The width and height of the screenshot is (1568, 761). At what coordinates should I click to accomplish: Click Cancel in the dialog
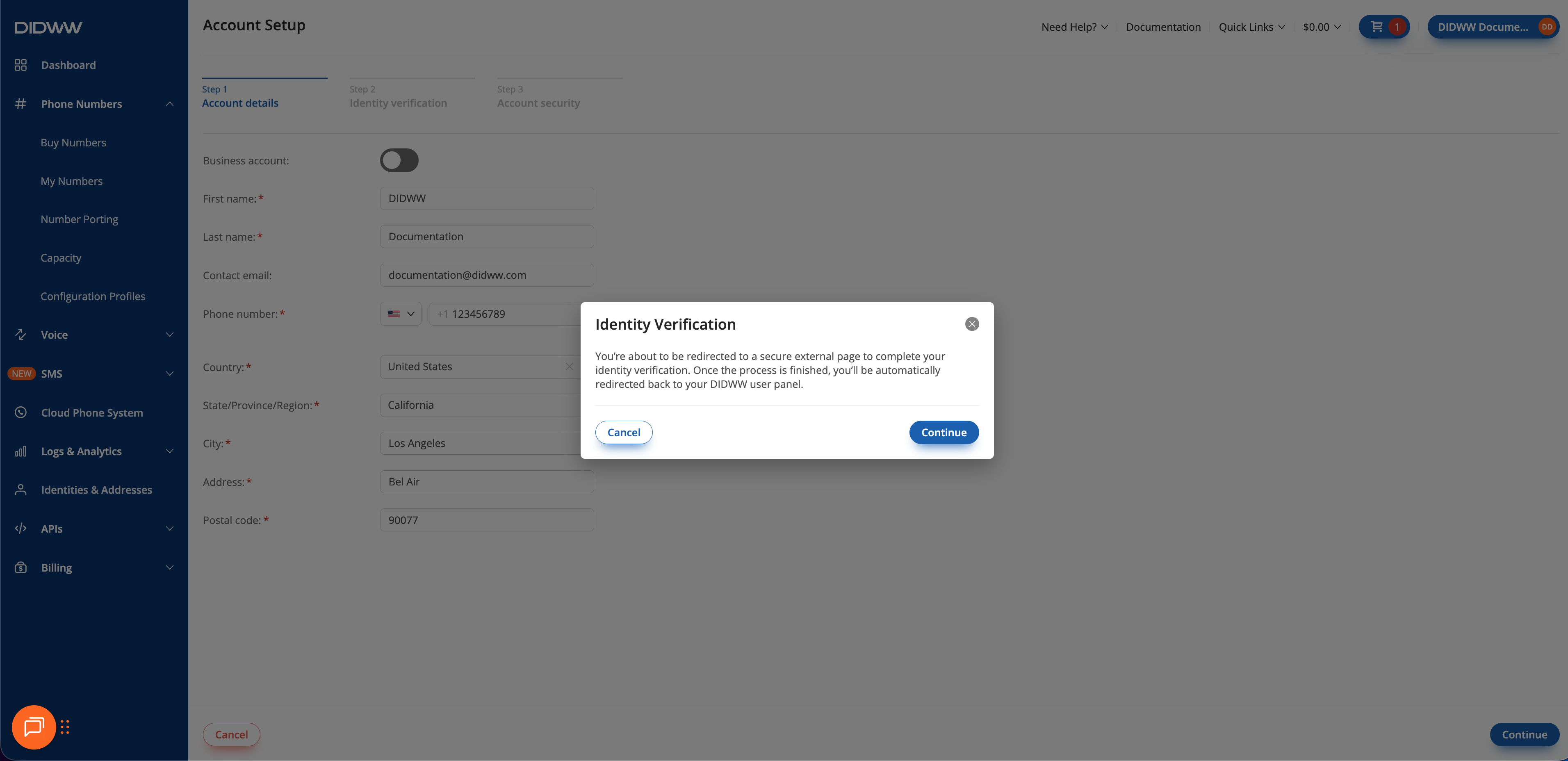pyautogui.click(x=623, y=432)
